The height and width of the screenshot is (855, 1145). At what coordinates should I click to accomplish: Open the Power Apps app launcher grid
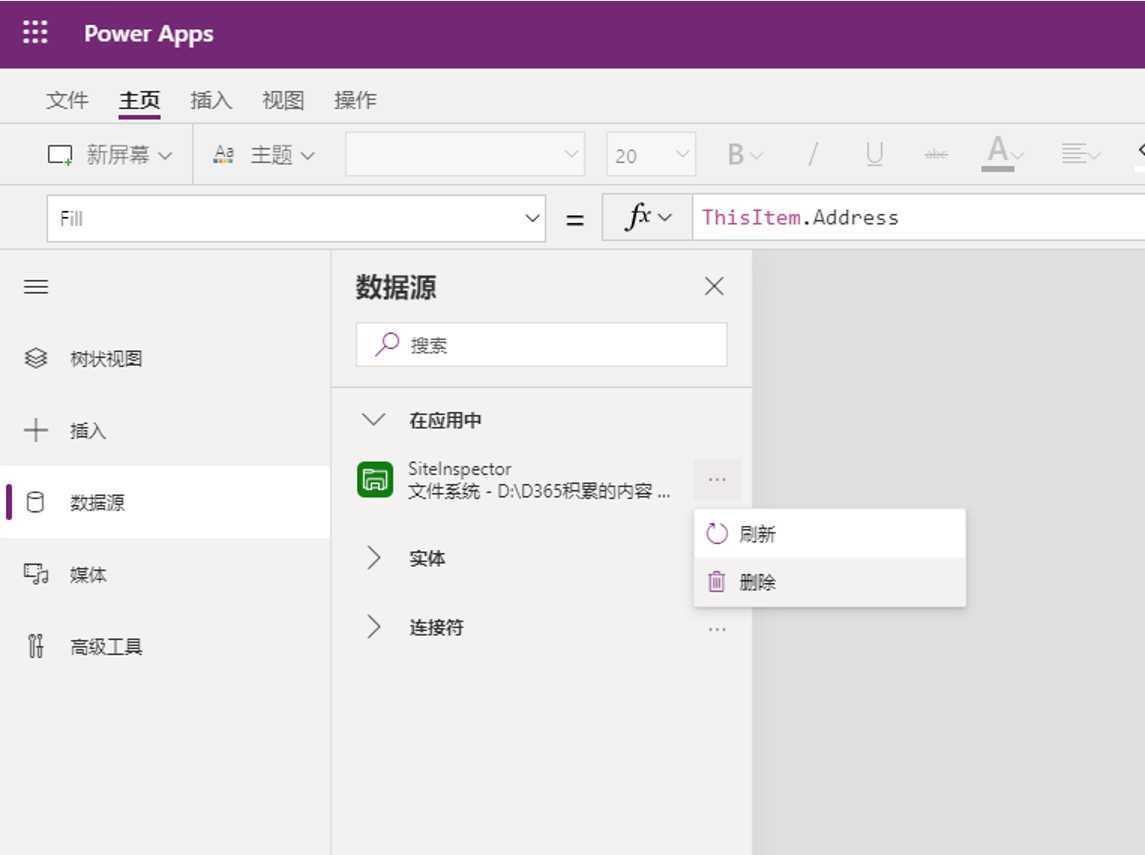(35, 33)
